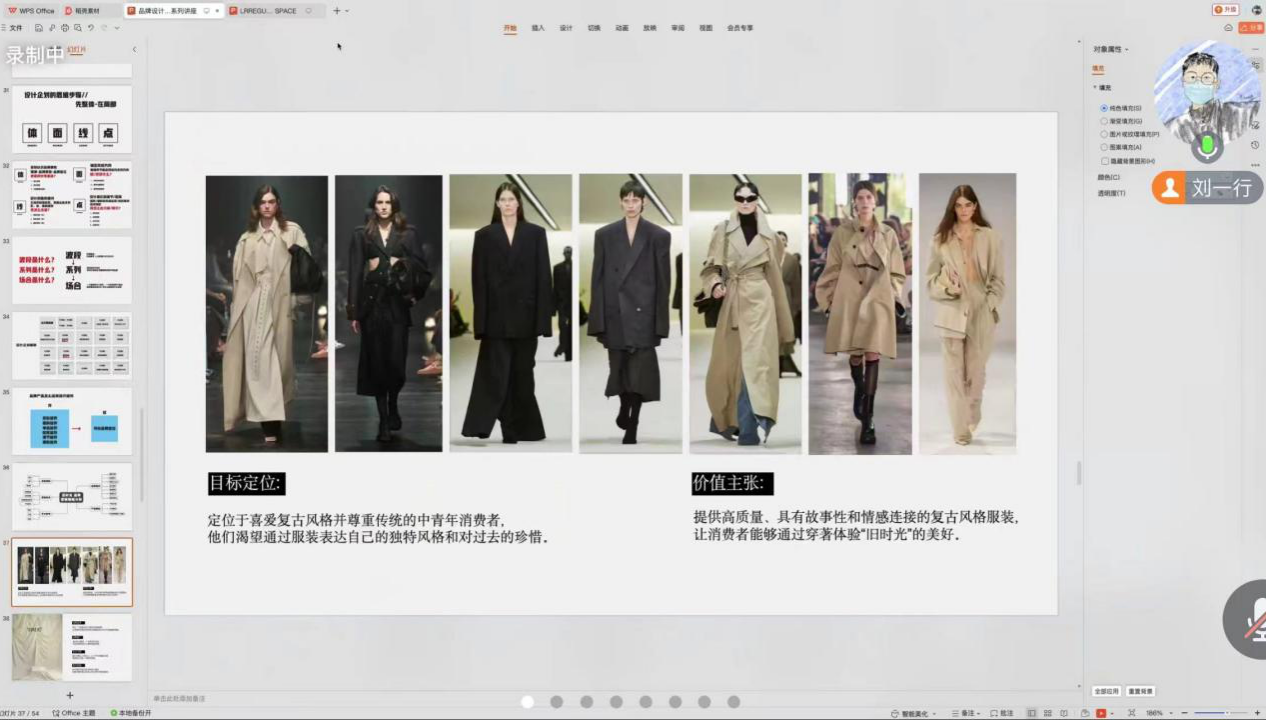Click the red slideshow play button in status bar
This screenshot has width=1267, height=720.
pyautogui.click(x=1101, y=713)
